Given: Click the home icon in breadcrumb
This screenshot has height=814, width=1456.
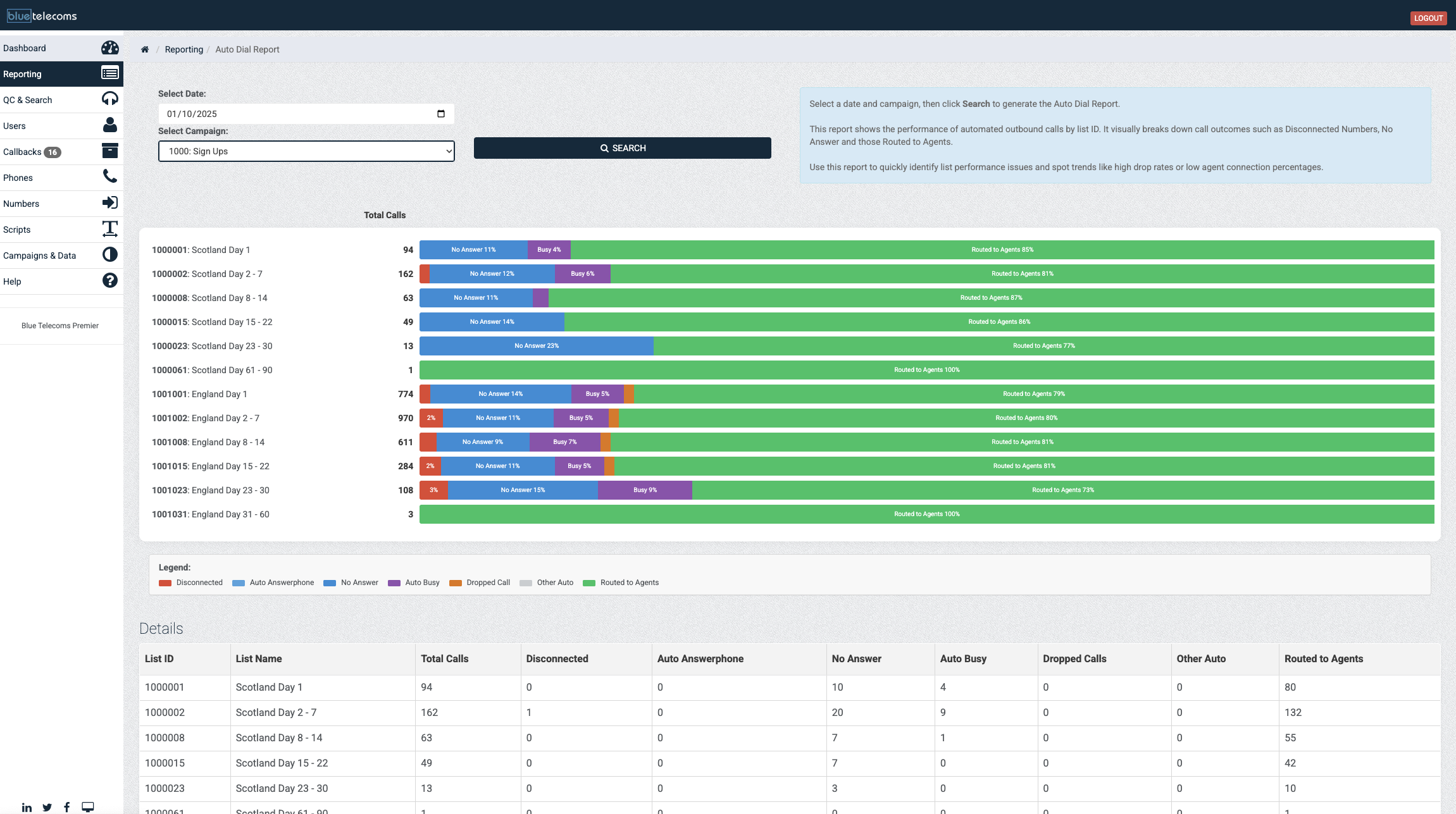Looking at the screenshot, I should click(x=145, y=49).
